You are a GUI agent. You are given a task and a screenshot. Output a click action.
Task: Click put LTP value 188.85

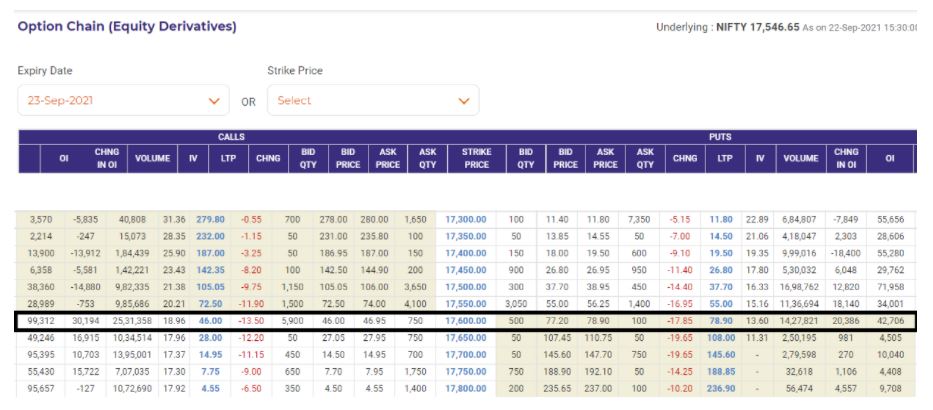click(x=719, y=371)
